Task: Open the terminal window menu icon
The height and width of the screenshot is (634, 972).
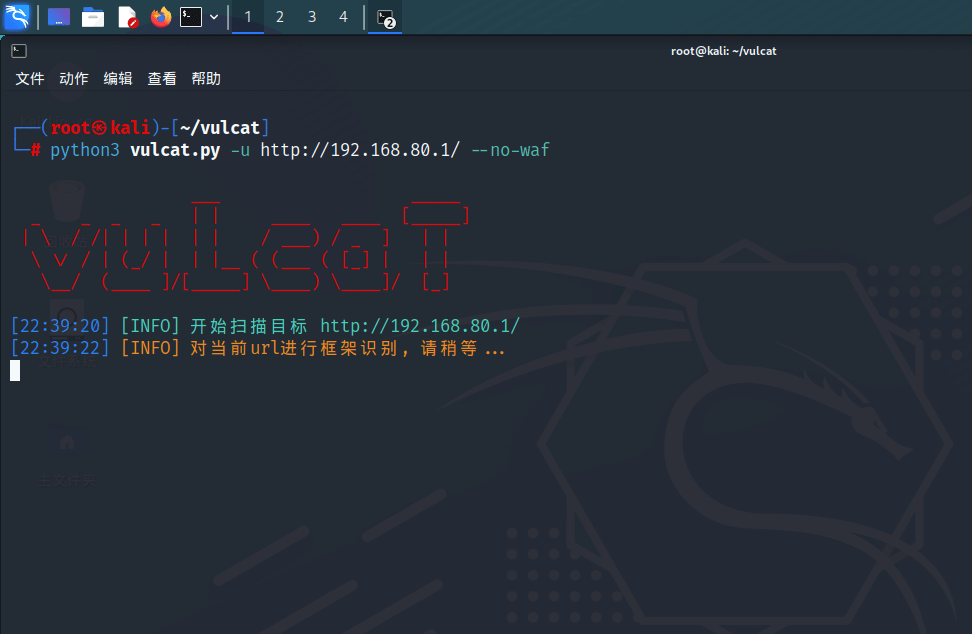Action: (x=19, y=51)
